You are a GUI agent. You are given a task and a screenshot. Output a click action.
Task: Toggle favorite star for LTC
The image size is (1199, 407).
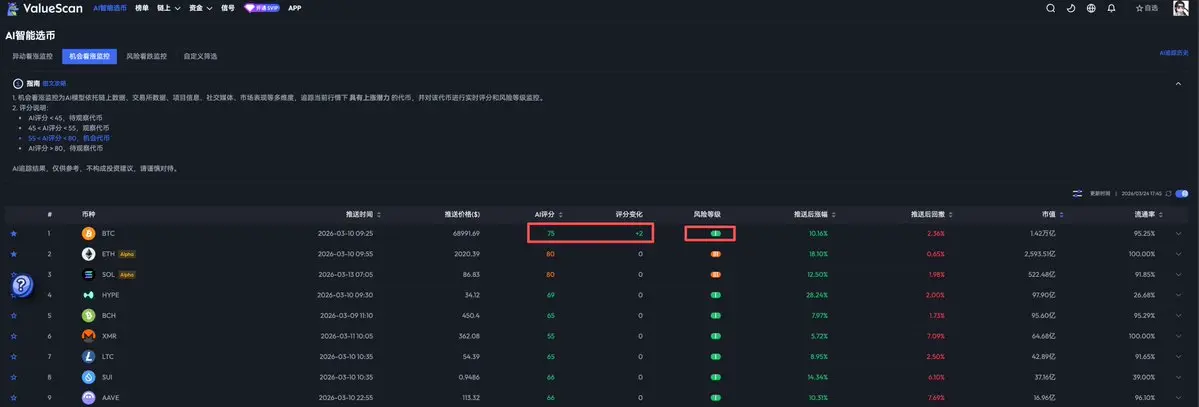[x=13, y=357]
